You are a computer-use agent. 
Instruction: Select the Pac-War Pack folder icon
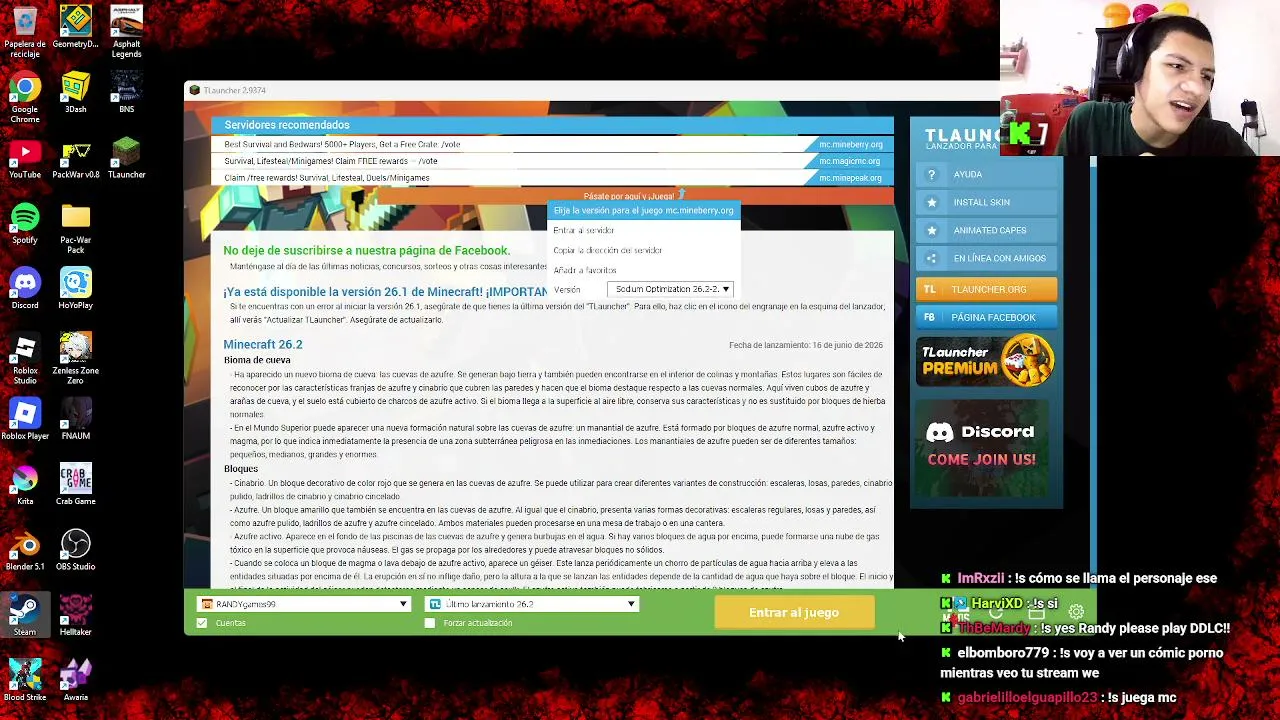coord(76,228)
